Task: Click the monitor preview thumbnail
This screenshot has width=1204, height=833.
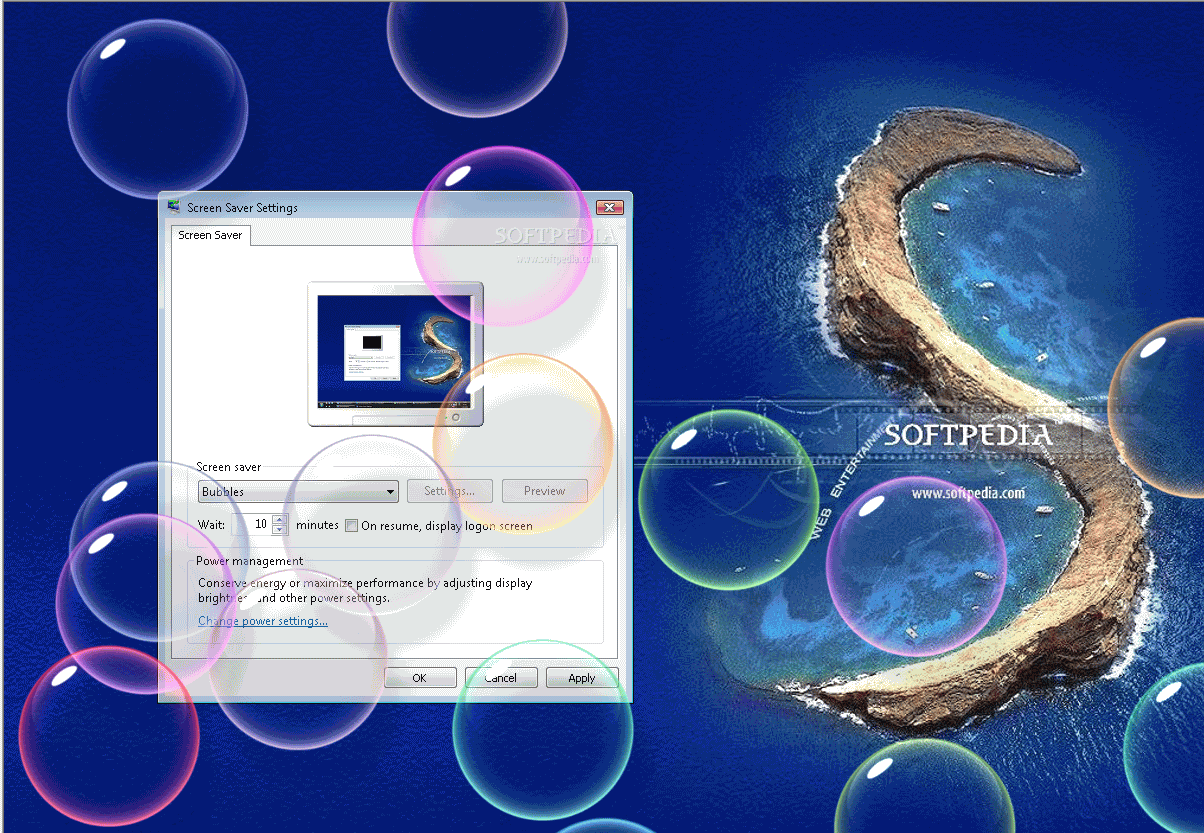Action: [x=395, y=353]
